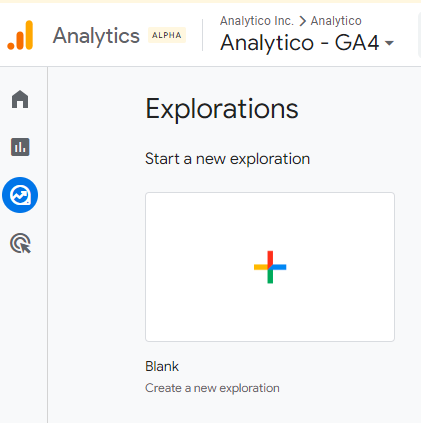Click the Explorations page heading

click(222, 109)
